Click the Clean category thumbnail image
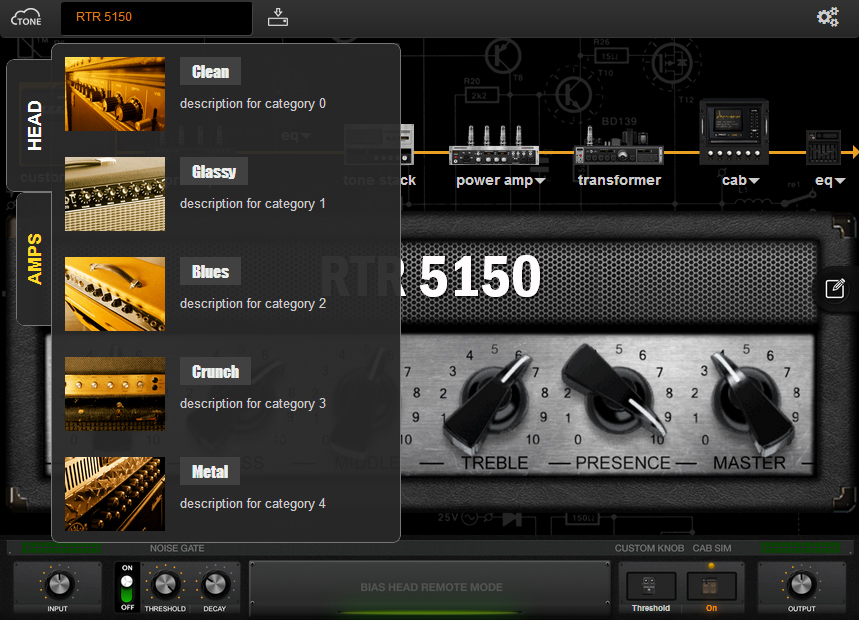 [x=115, y=94]
